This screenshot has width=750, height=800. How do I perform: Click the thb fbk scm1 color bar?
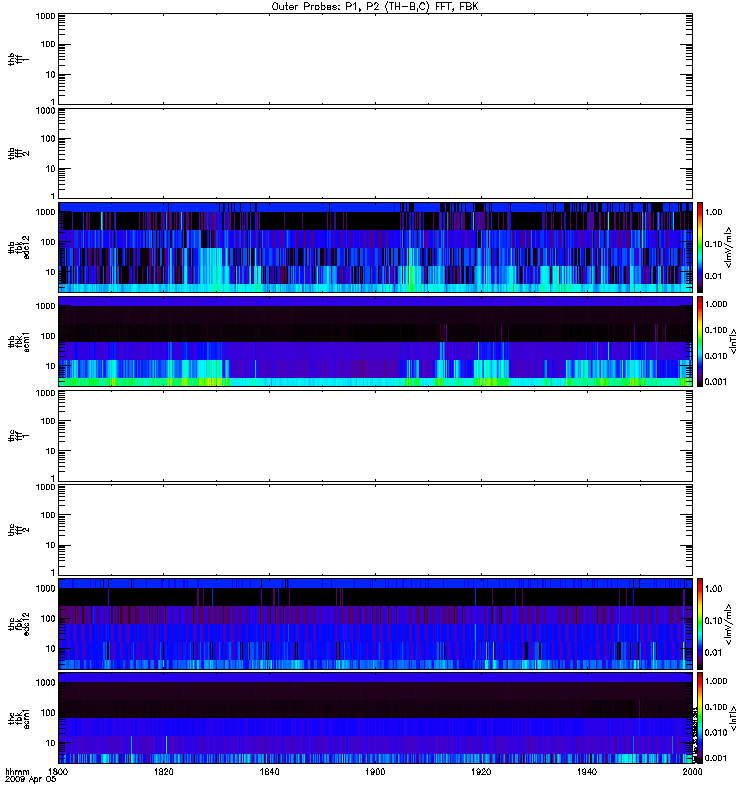click(699, 341)
